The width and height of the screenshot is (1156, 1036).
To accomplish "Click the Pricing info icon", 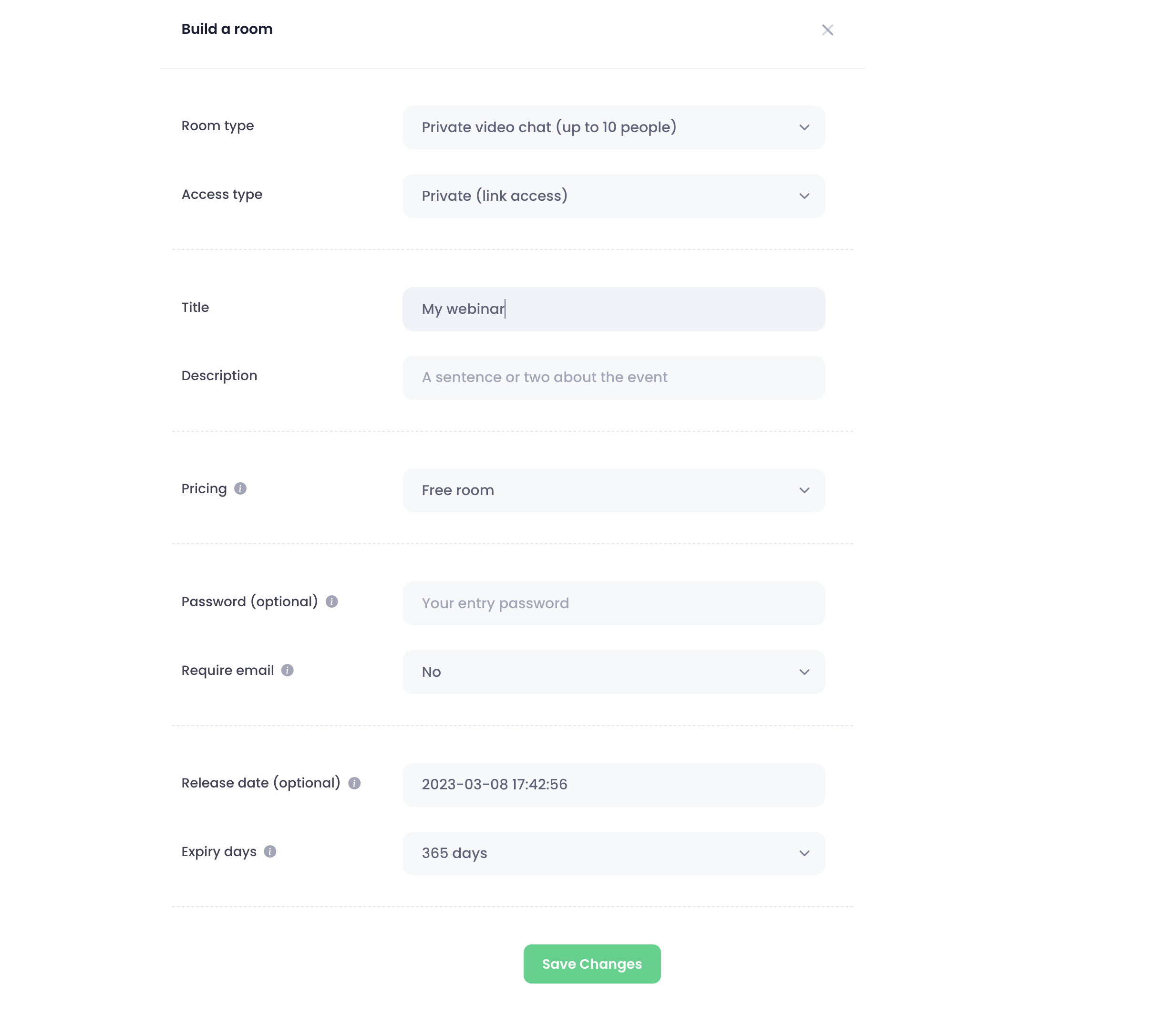I will click(x=240, y=488).
